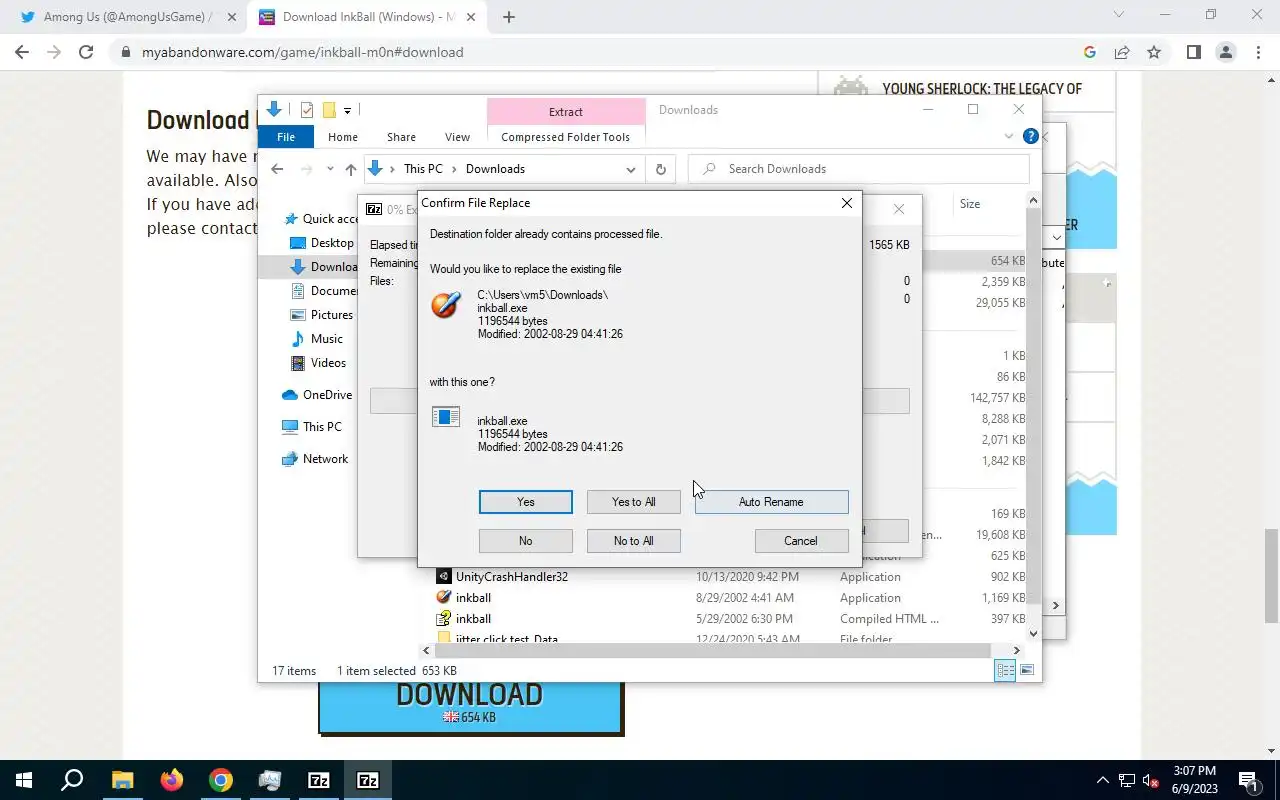Screen dimensions: 1280x800
Task: Close the Confirm File Replace dialog
Action: click(x=847, y=203)
